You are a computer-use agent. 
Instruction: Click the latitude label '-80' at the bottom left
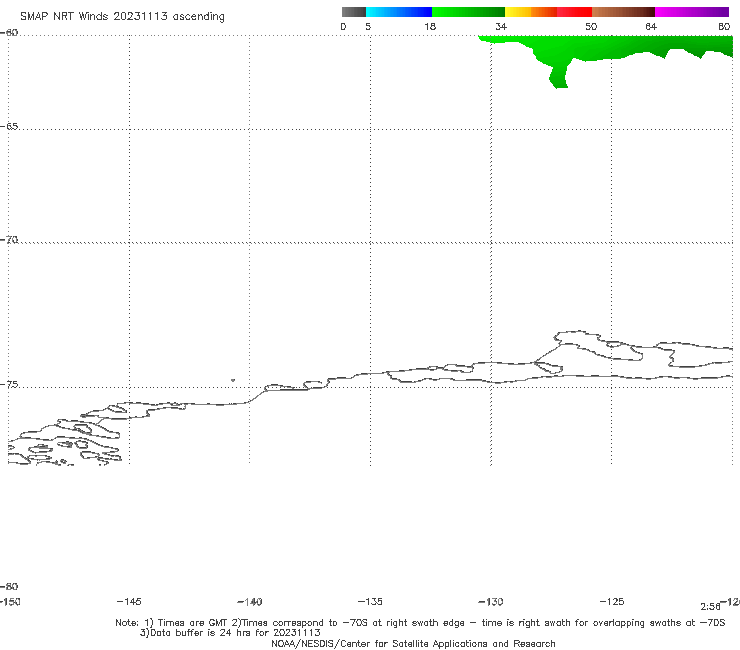[9, 586]
